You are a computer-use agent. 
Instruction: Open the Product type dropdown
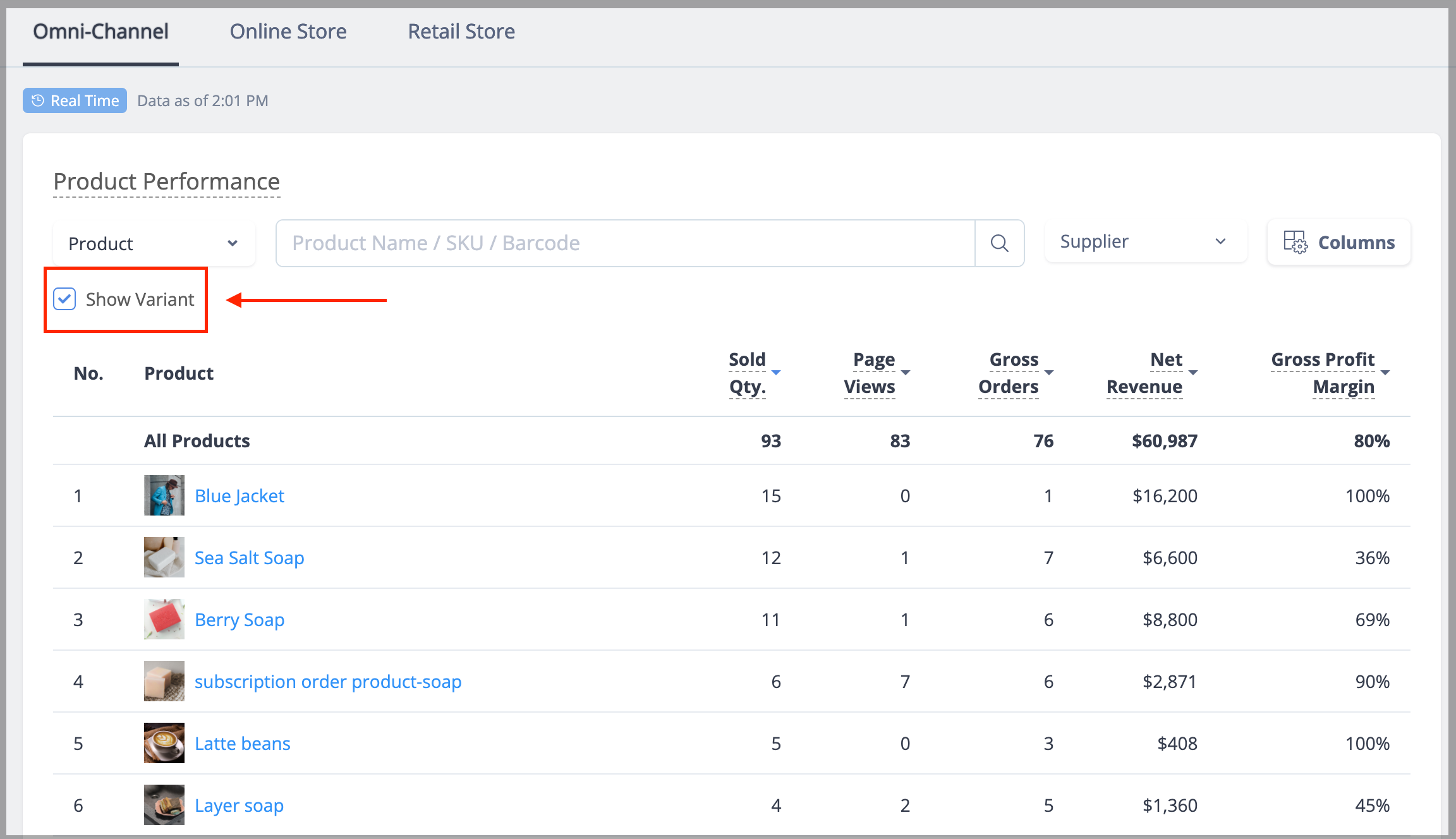154,243
